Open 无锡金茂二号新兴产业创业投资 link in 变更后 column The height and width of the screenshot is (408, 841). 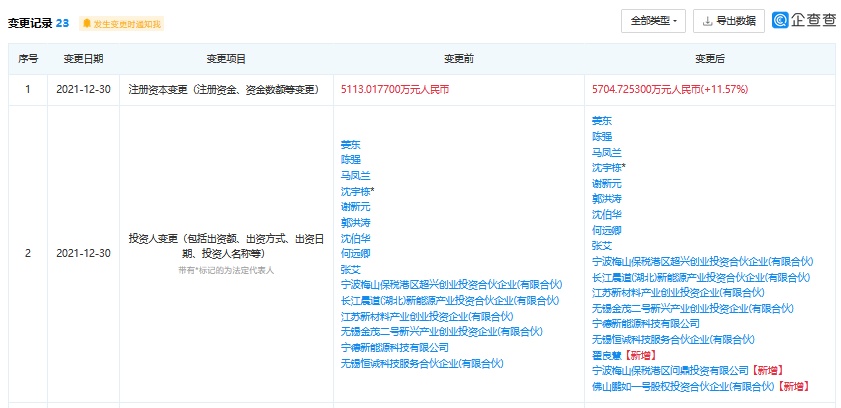pos(693,308)
